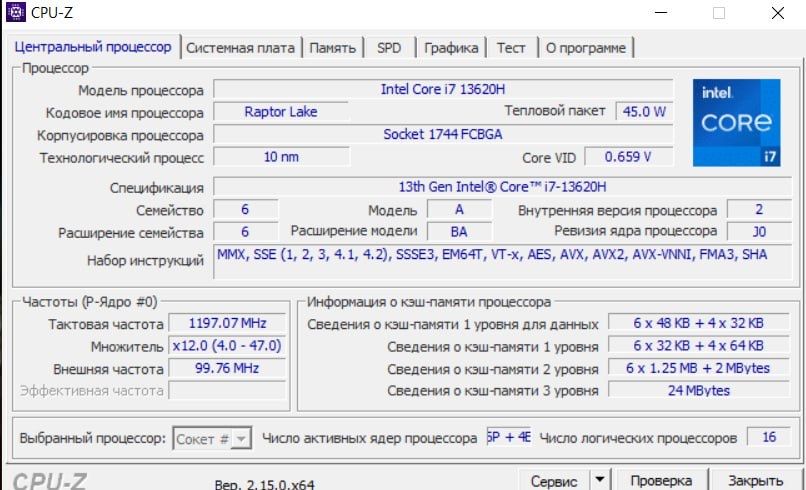Click the 1197.07 MHz clock speed value
Viewport: 806px width, 490px height.
click(x=227, y=323)
